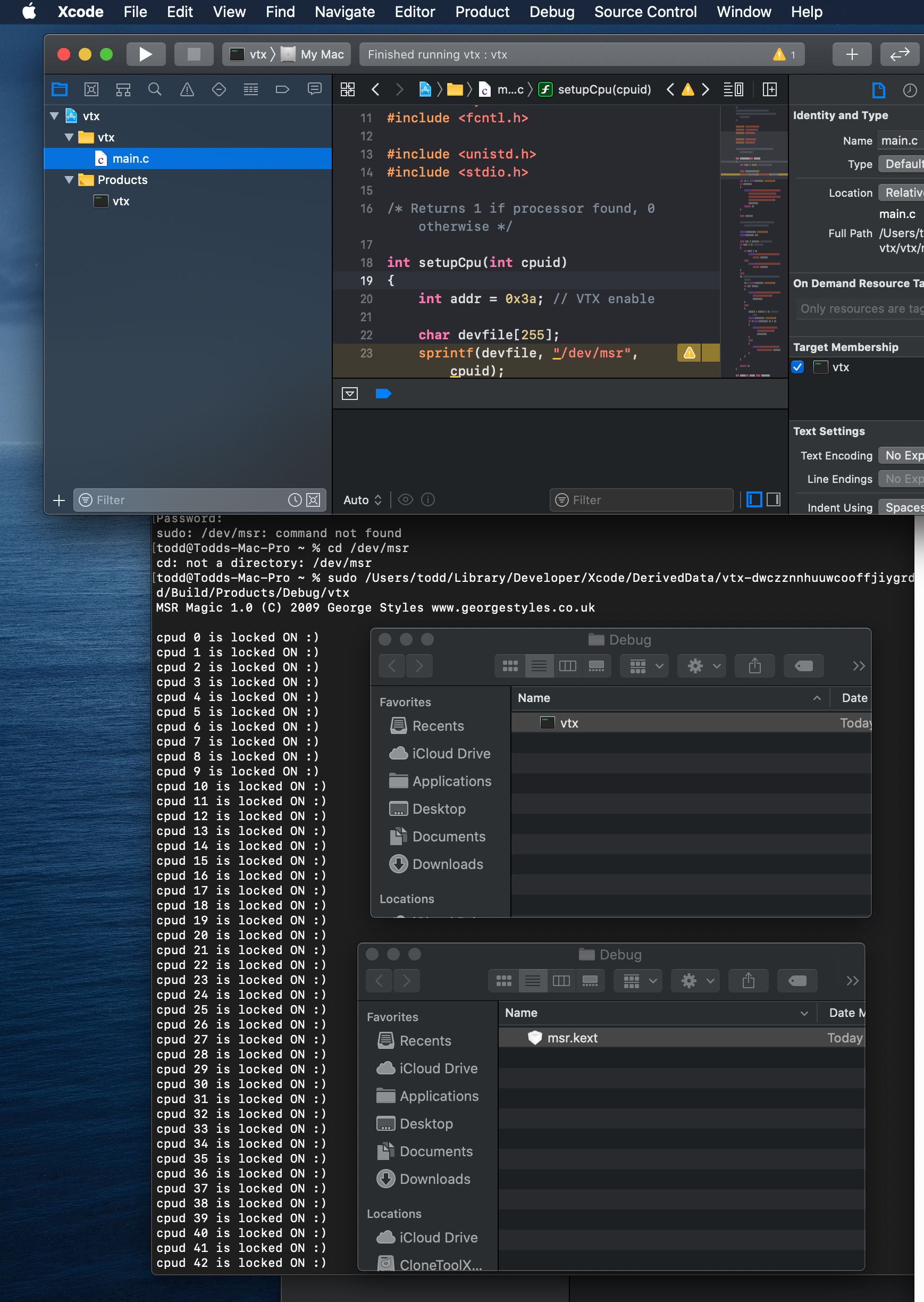This screenshot has width=924, height=1302.
Task: Open the Text Encoding dropdown
Action: [901, 455]
